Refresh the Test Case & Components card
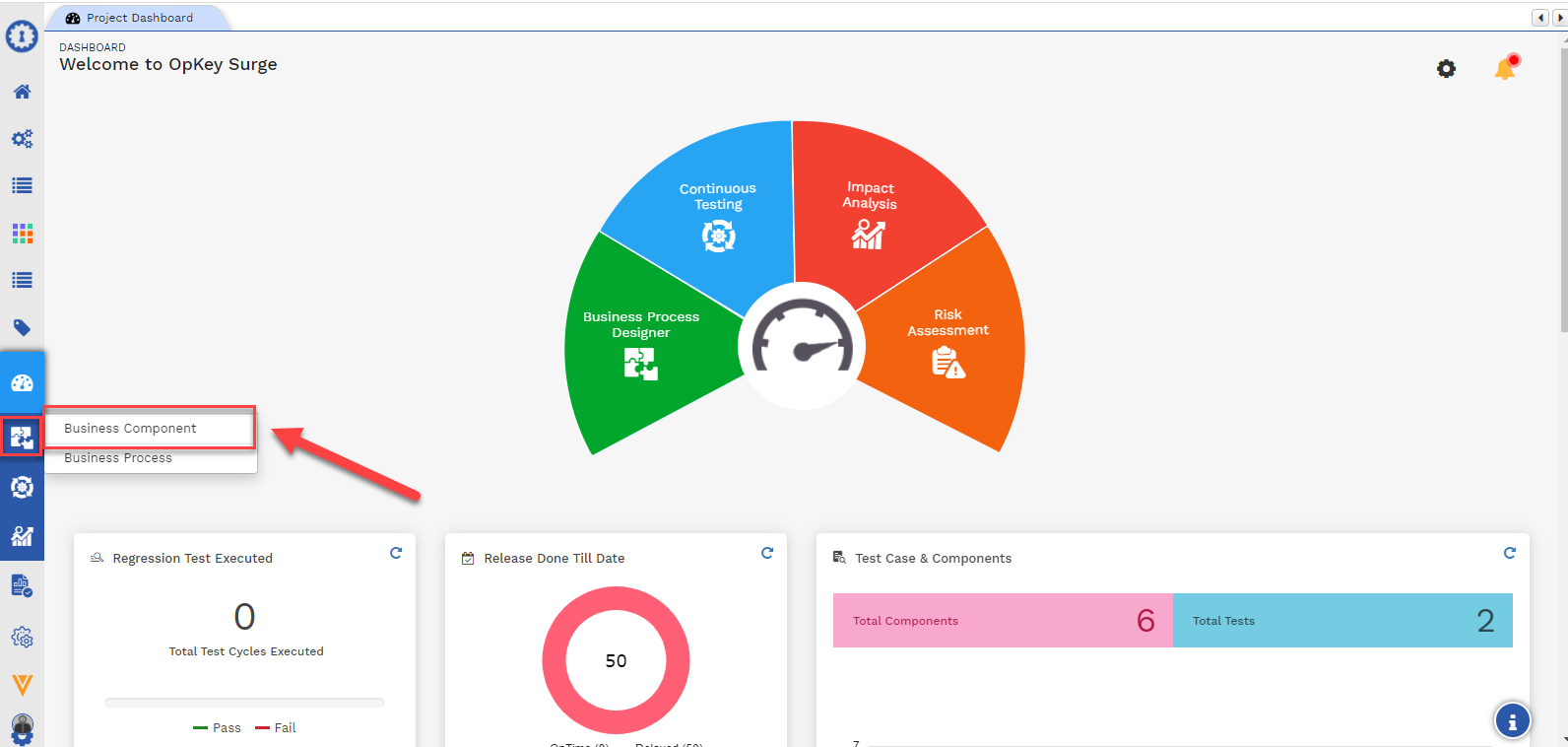The image size is (1568, 747). 1510,553
